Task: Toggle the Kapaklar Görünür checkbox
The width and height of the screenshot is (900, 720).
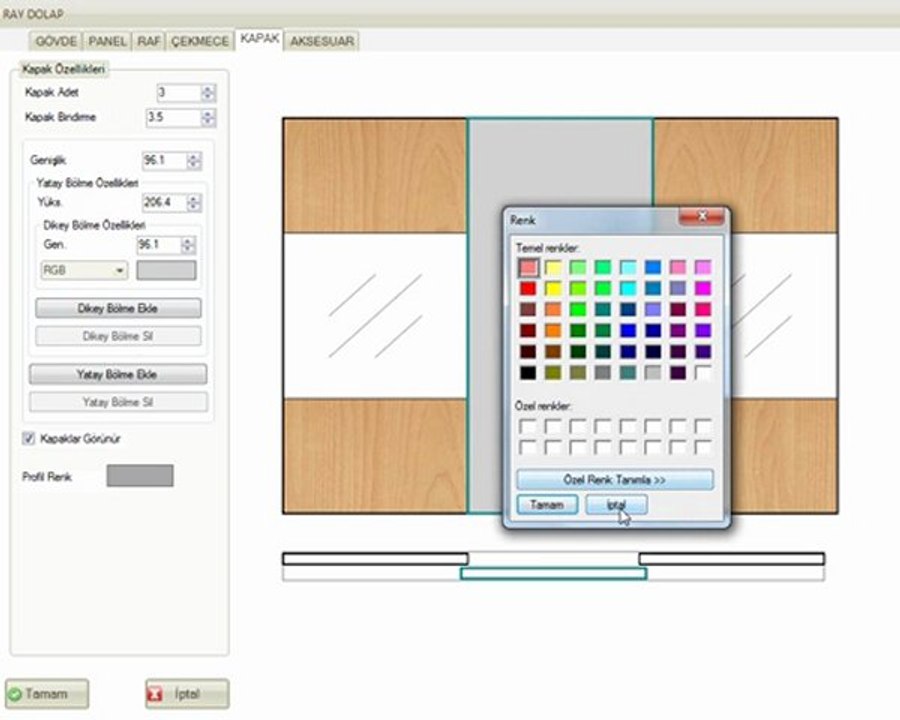Action: [x=29, y=439]
